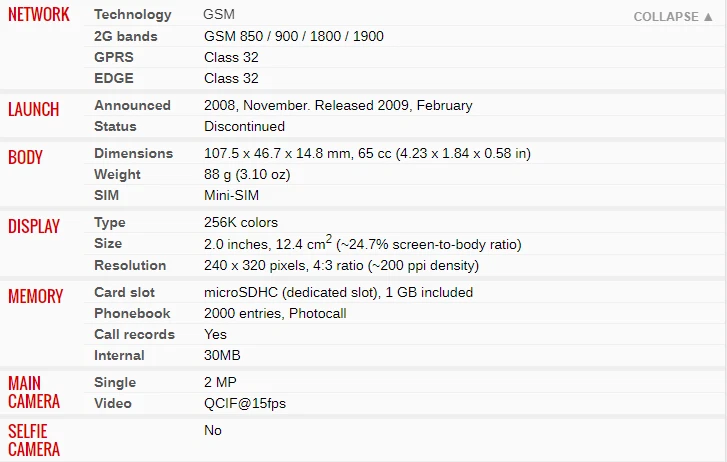Open the Weight spec link
Viewport: 727px width, 462px height.
(x=117, y=174)
